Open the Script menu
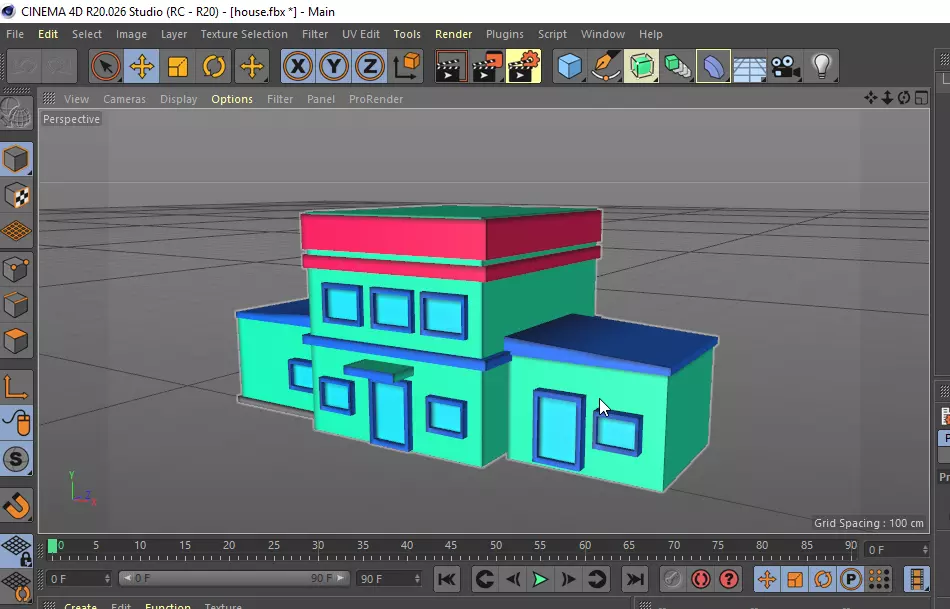Image resolution: width=950 pixels, height=609 pixels. pyautogui.click(x=553, y=34)
